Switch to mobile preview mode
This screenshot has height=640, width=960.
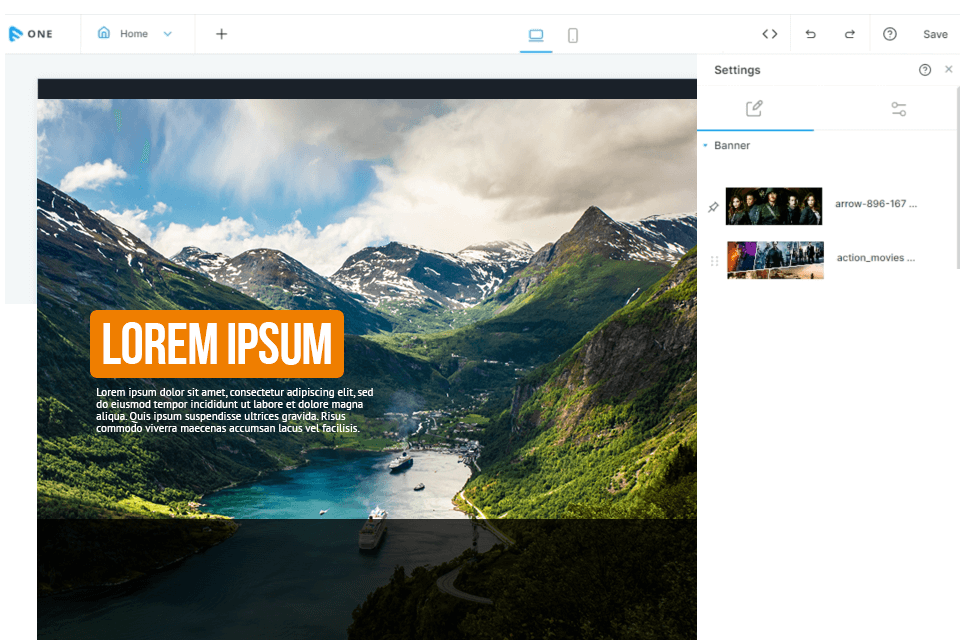pyautogui.click(x=572, y=36)
